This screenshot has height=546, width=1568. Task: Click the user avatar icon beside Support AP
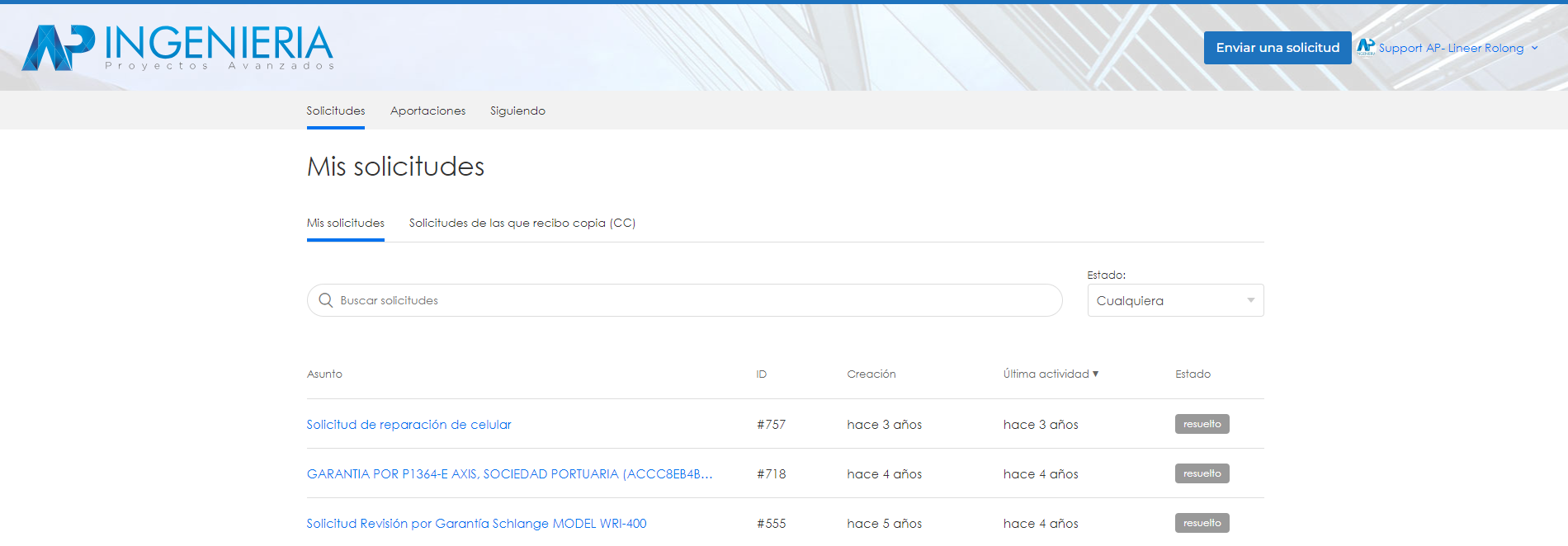pyautogui.click(x=1366, y=48)
